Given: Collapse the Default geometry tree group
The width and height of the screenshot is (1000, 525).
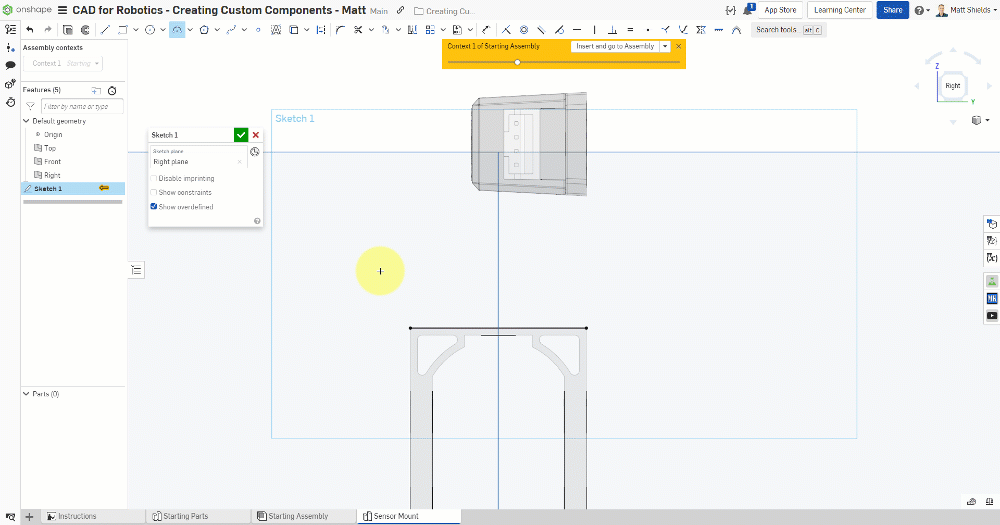Looking at the screenshot, I should click(27, 121).
